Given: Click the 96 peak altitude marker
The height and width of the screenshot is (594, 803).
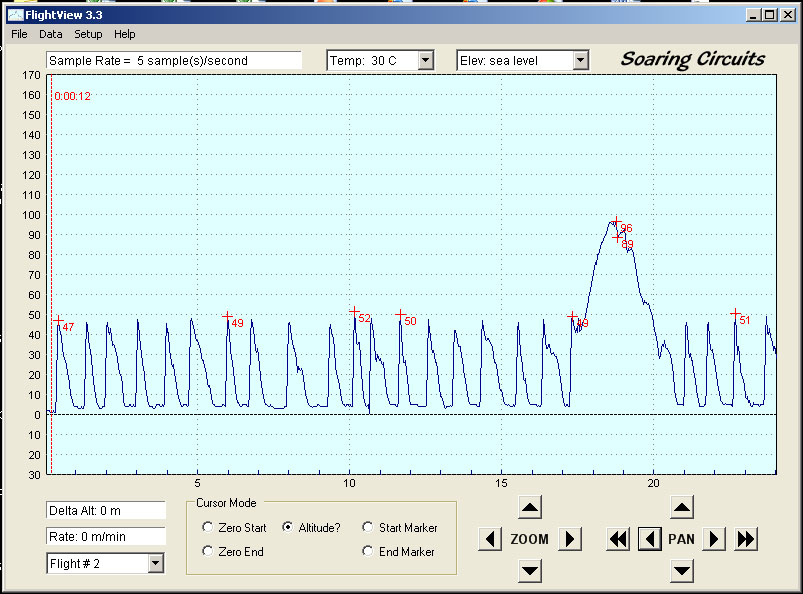Looking at the screenshot, I should 617,221.
